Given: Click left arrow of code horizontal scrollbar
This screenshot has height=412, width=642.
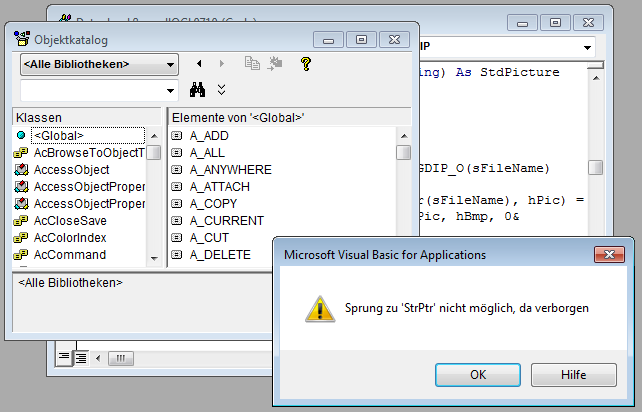Looking at the screenshot, I should (x=98, y=358).
